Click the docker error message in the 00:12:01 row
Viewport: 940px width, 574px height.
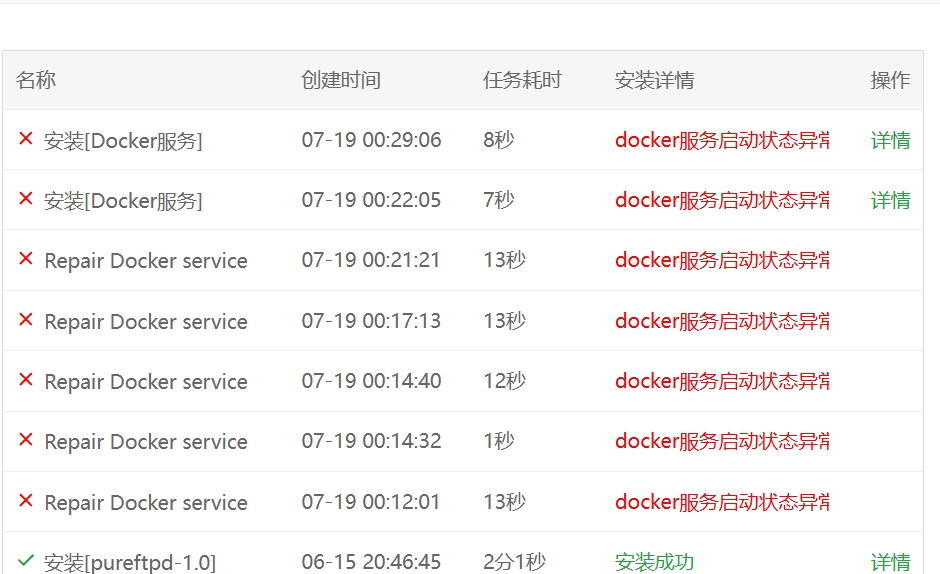pyautogui.click(x=722, y=501)
